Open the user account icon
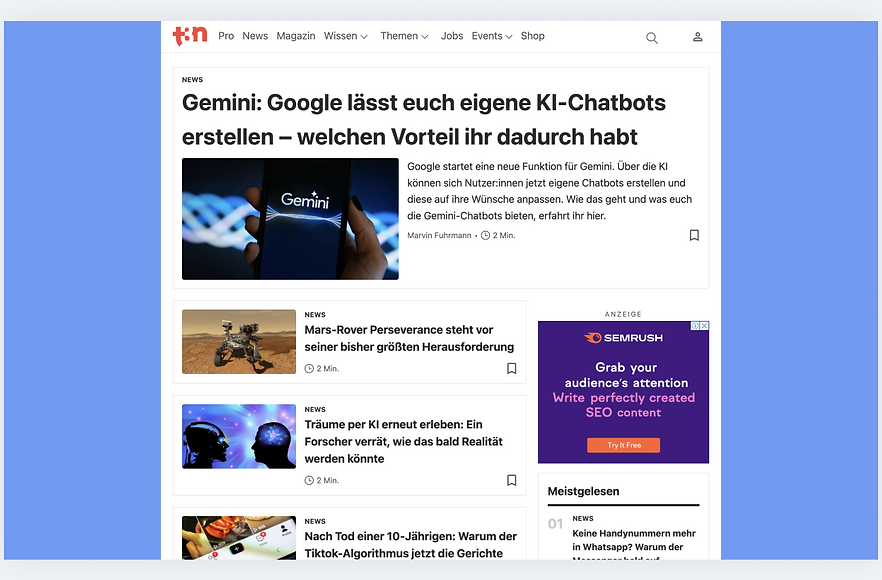Screen dimensions: 882x580 tap(698, 37)
